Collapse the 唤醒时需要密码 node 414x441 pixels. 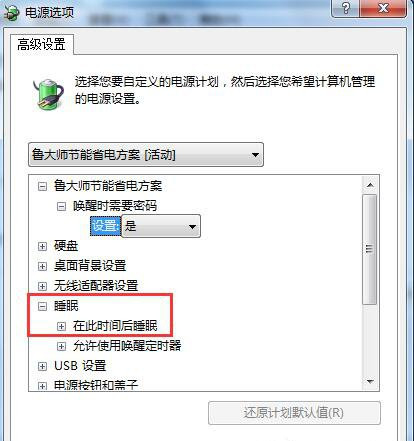(61, 207)
